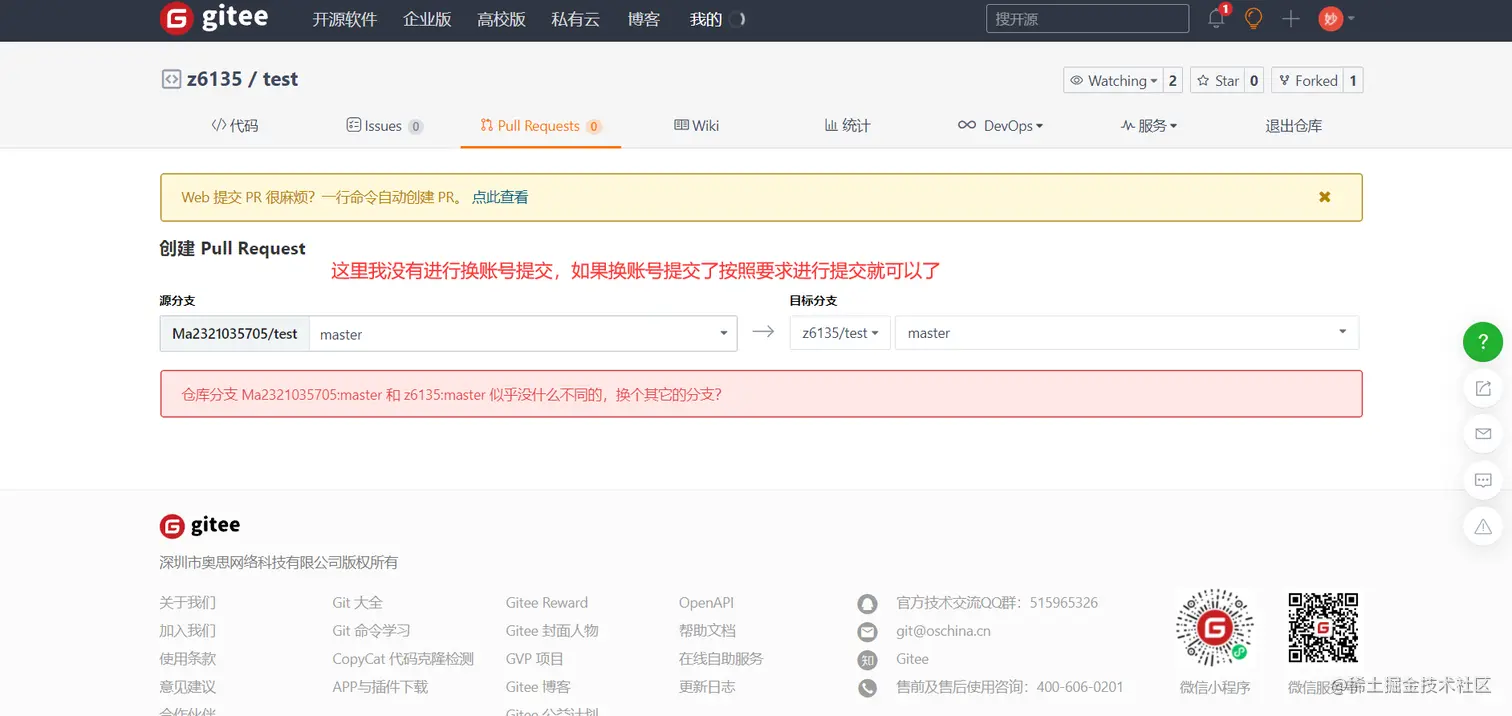Screen dimensions: 1512x716
Task: Expand the Watching dropdown button
Action: pos(1112,81)
